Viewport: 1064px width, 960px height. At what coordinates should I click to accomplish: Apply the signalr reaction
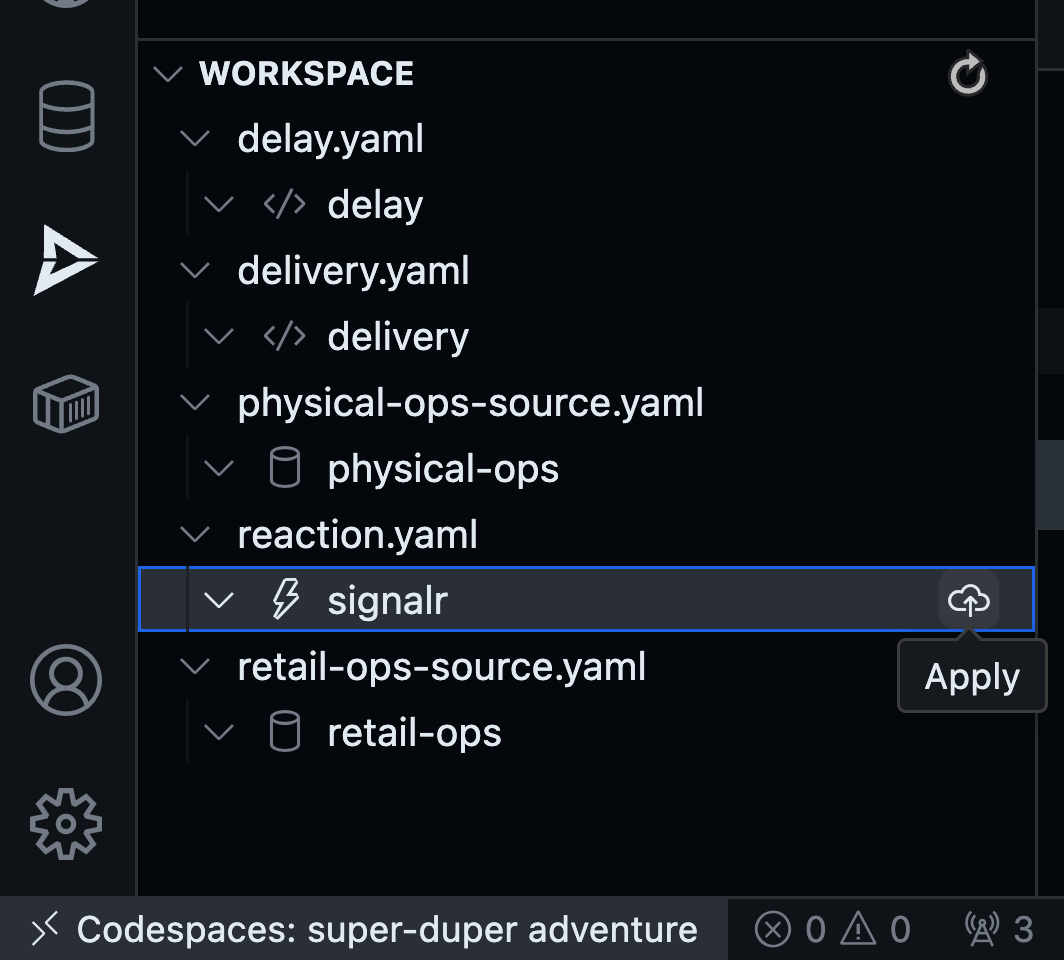point(966,599)
